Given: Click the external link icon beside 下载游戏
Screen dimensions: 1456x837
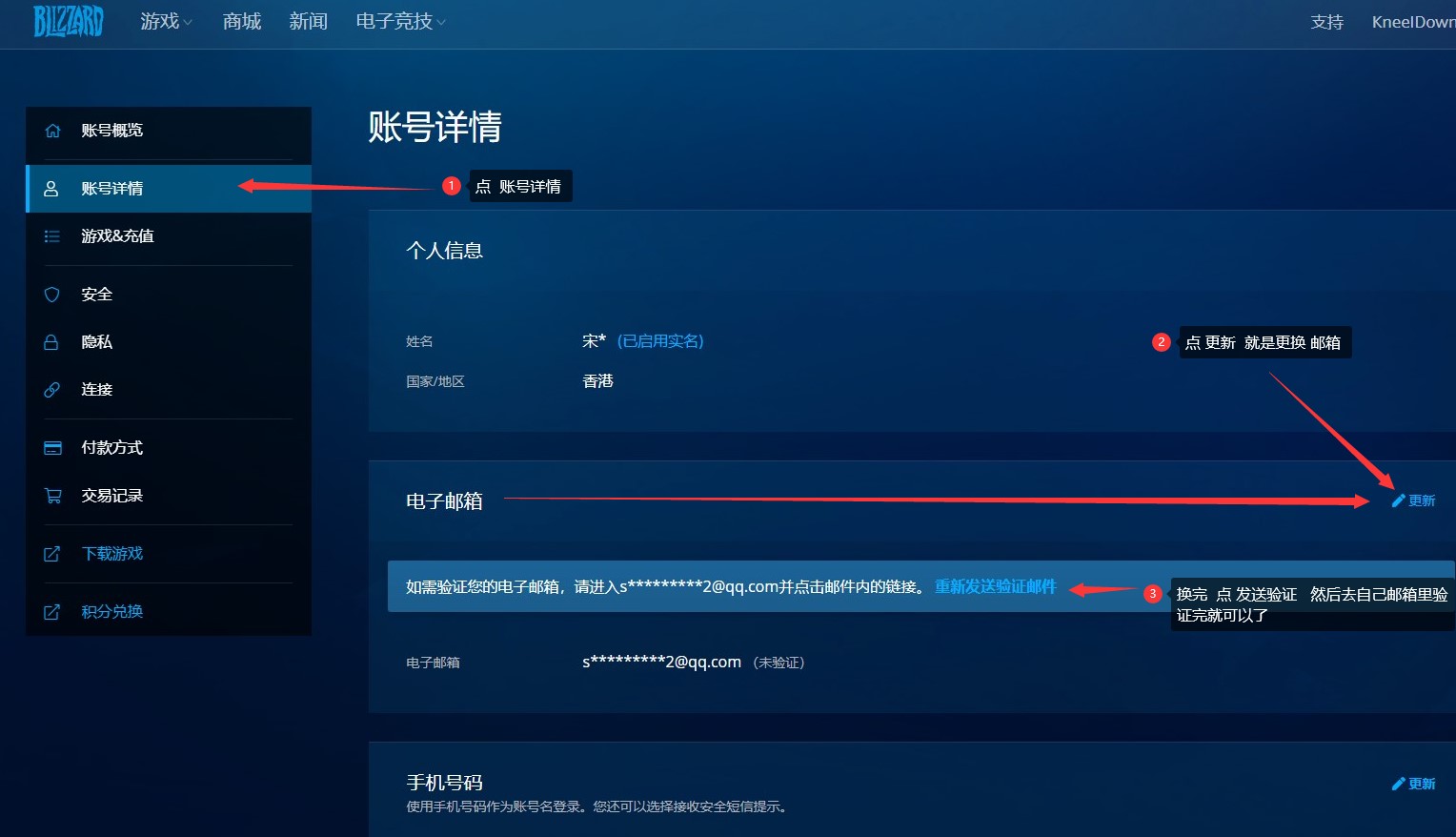Looking at the screenshot, I should 52,554.
